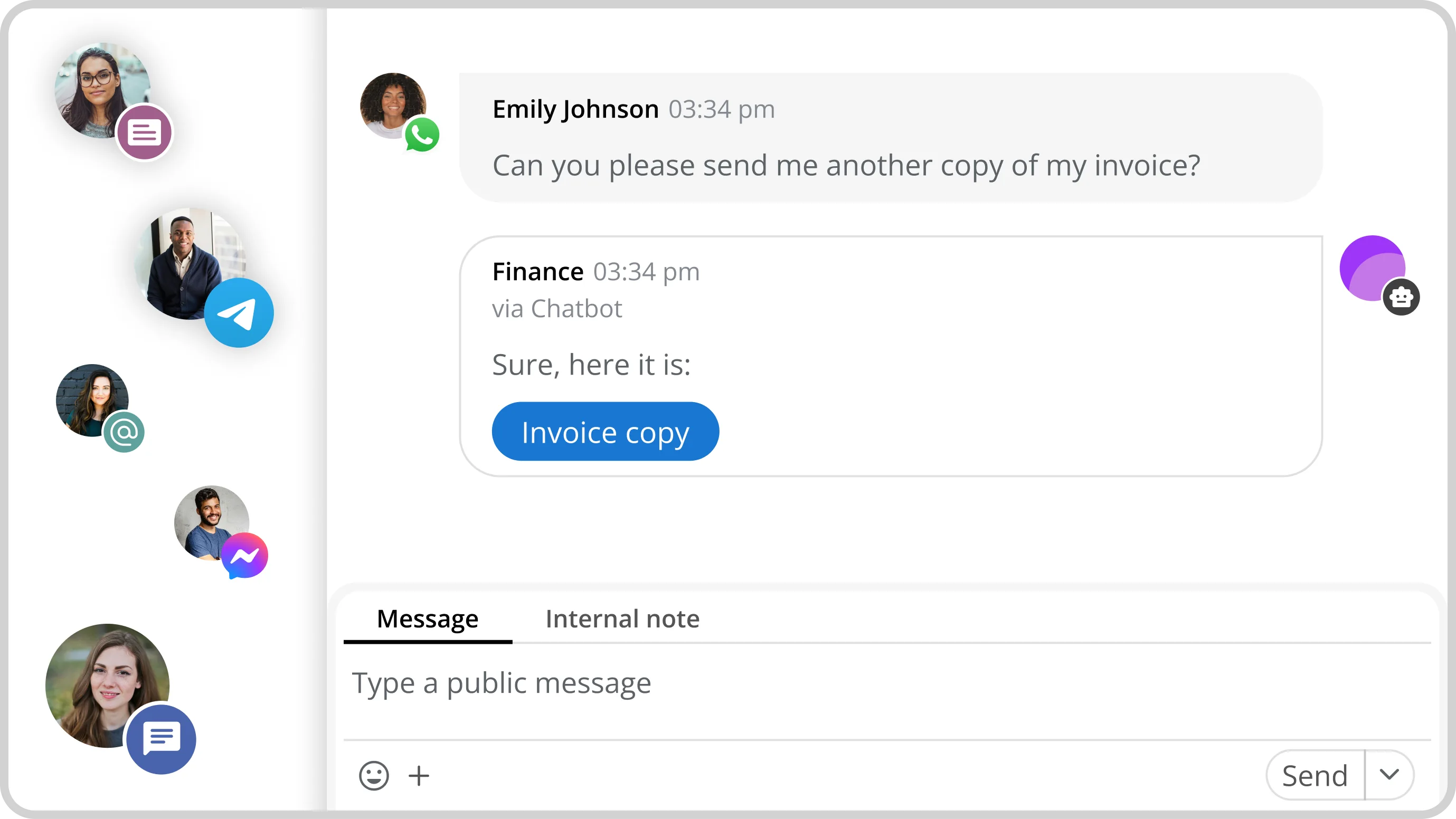This screenshot has height=819, width=1456.
Task: Switch to the Message tab
Action: pos(427,620)
